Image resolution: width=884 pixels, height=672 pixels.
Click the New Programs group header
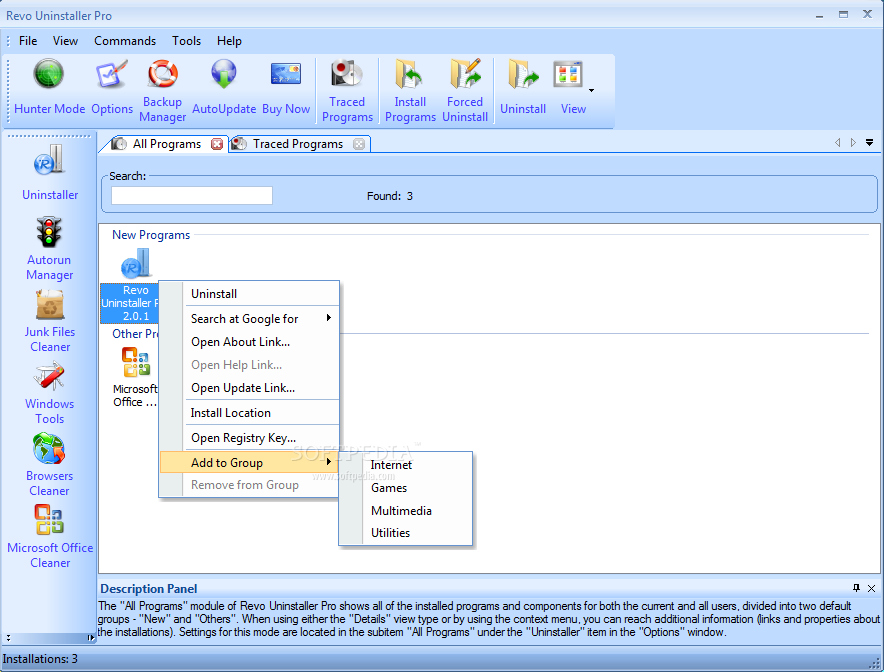151,235
